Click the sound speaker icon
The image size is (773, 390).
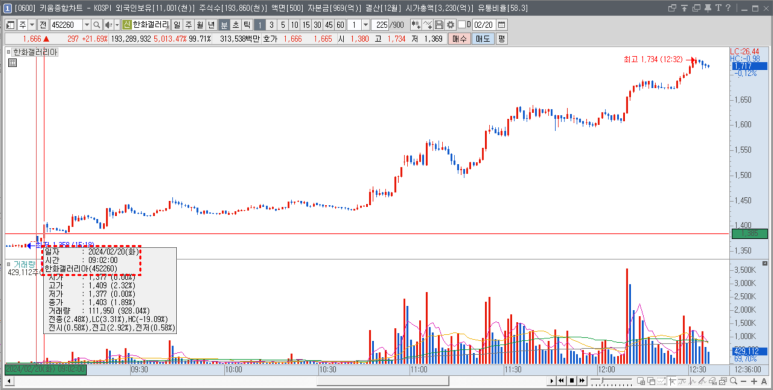(x=108, y=25)
